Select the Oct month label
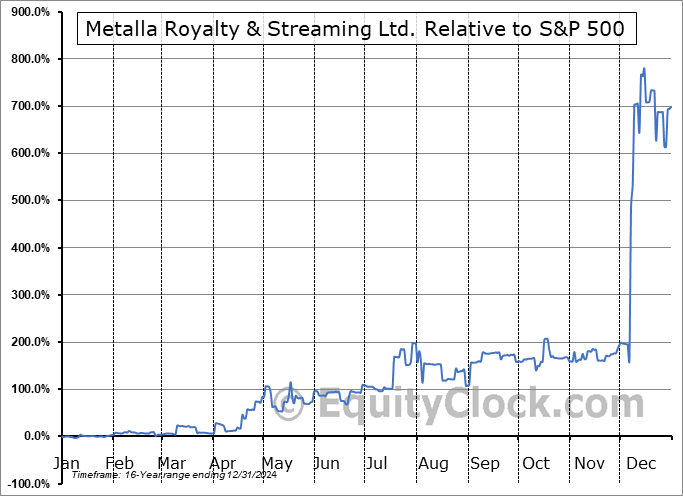683x496 pixels. (x=536, y=463)
